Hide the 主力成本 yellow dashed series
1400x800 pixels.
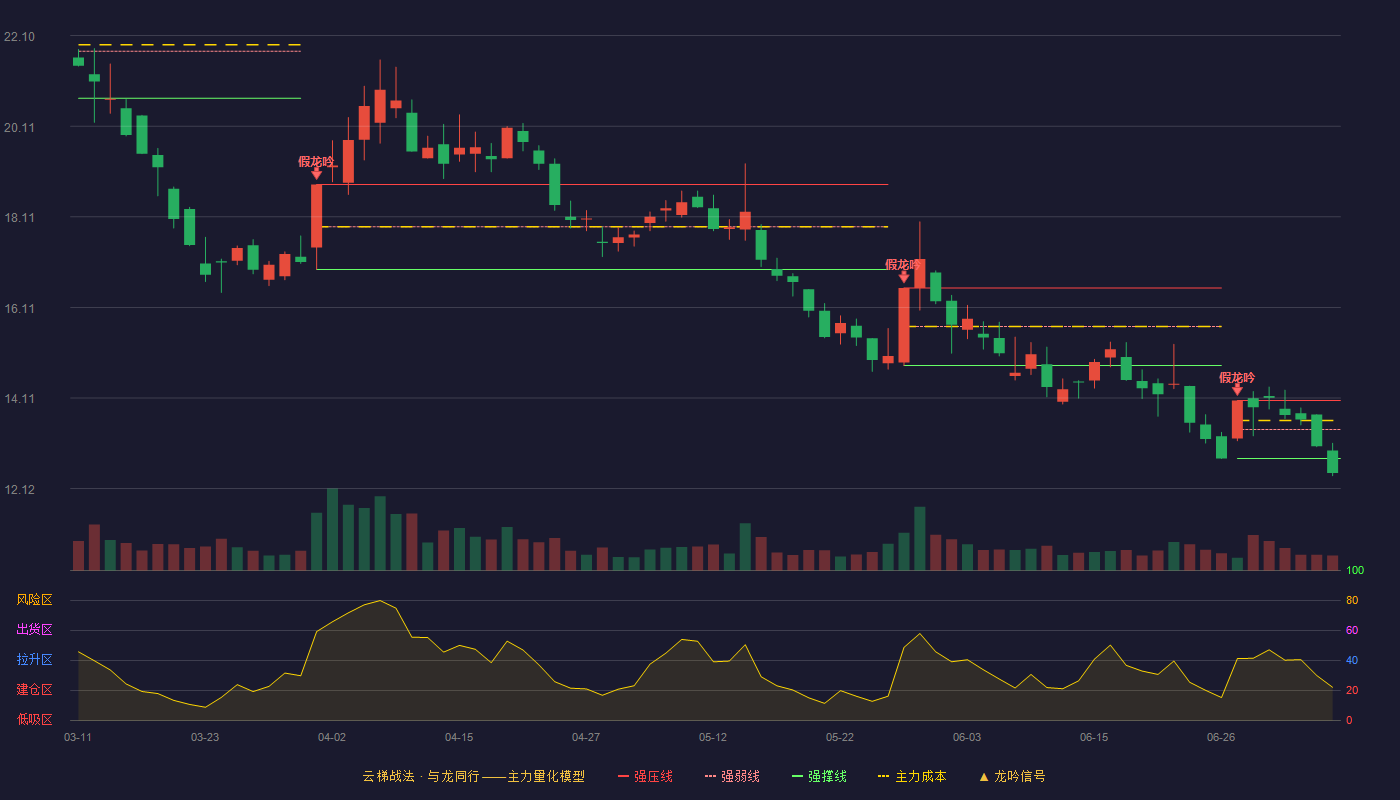tap(912, 776)
